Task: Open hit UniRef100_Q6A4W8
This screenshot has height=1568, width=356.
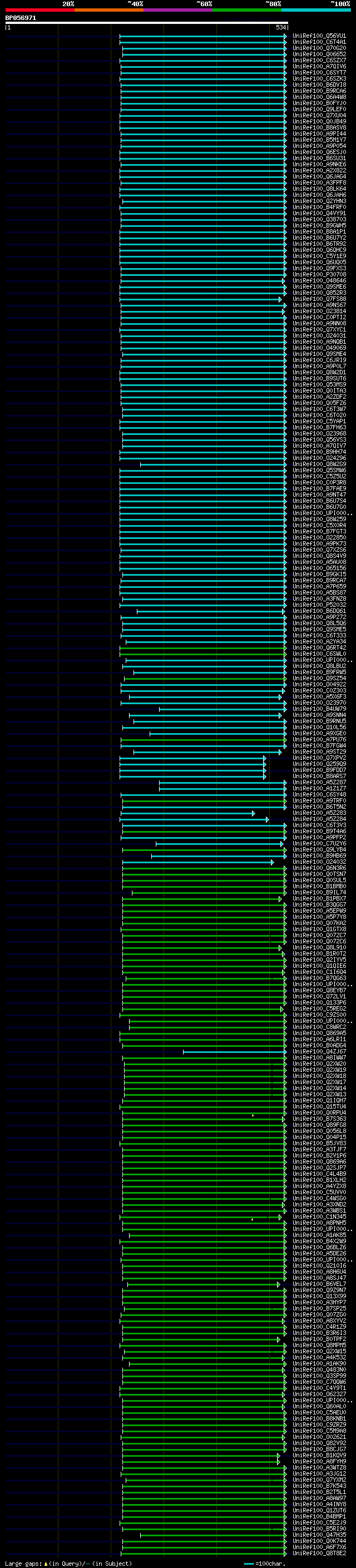Action: 319,97
